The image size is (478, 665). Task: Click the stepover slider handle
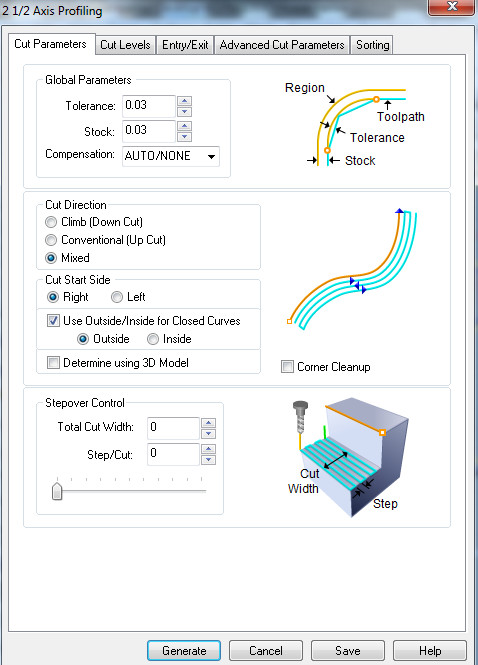pos(57,491)
